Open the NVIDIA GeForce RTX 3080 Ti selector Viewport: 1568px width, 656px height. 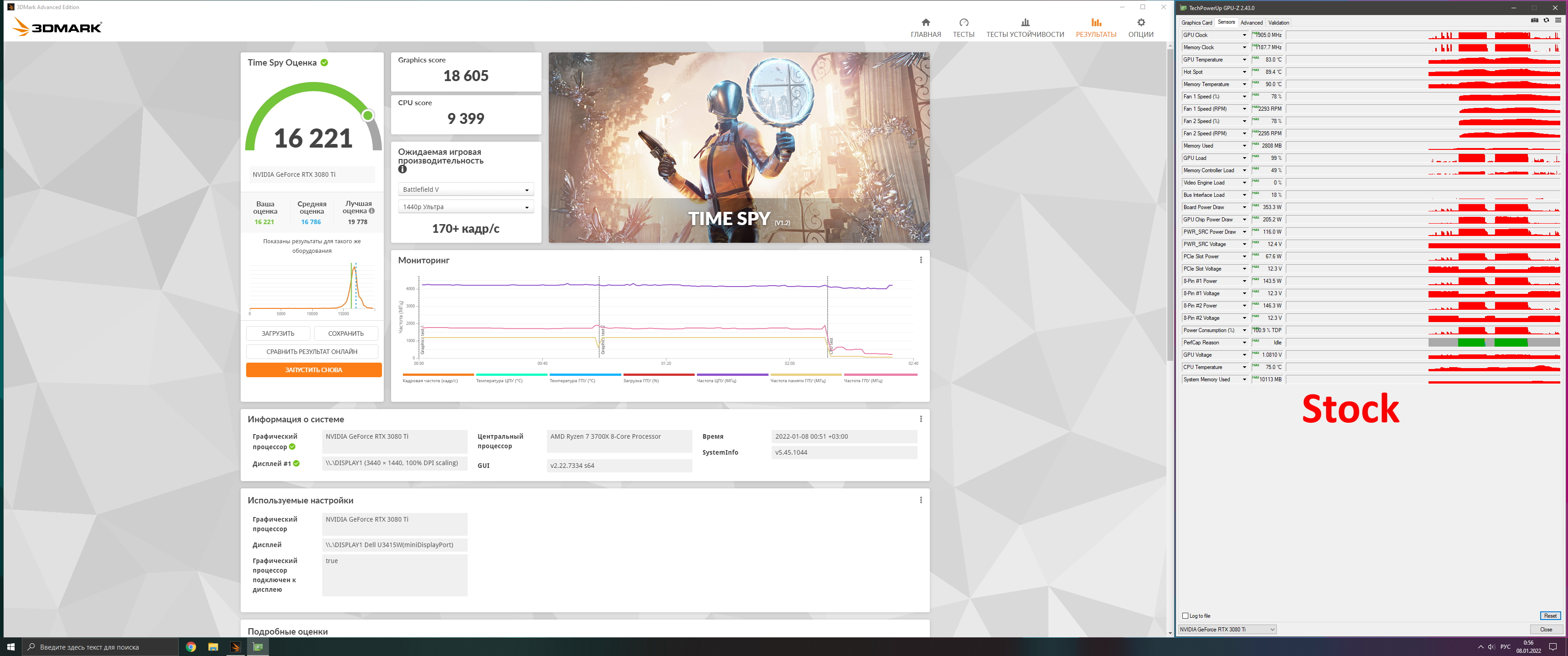[x=1227, y=630]
